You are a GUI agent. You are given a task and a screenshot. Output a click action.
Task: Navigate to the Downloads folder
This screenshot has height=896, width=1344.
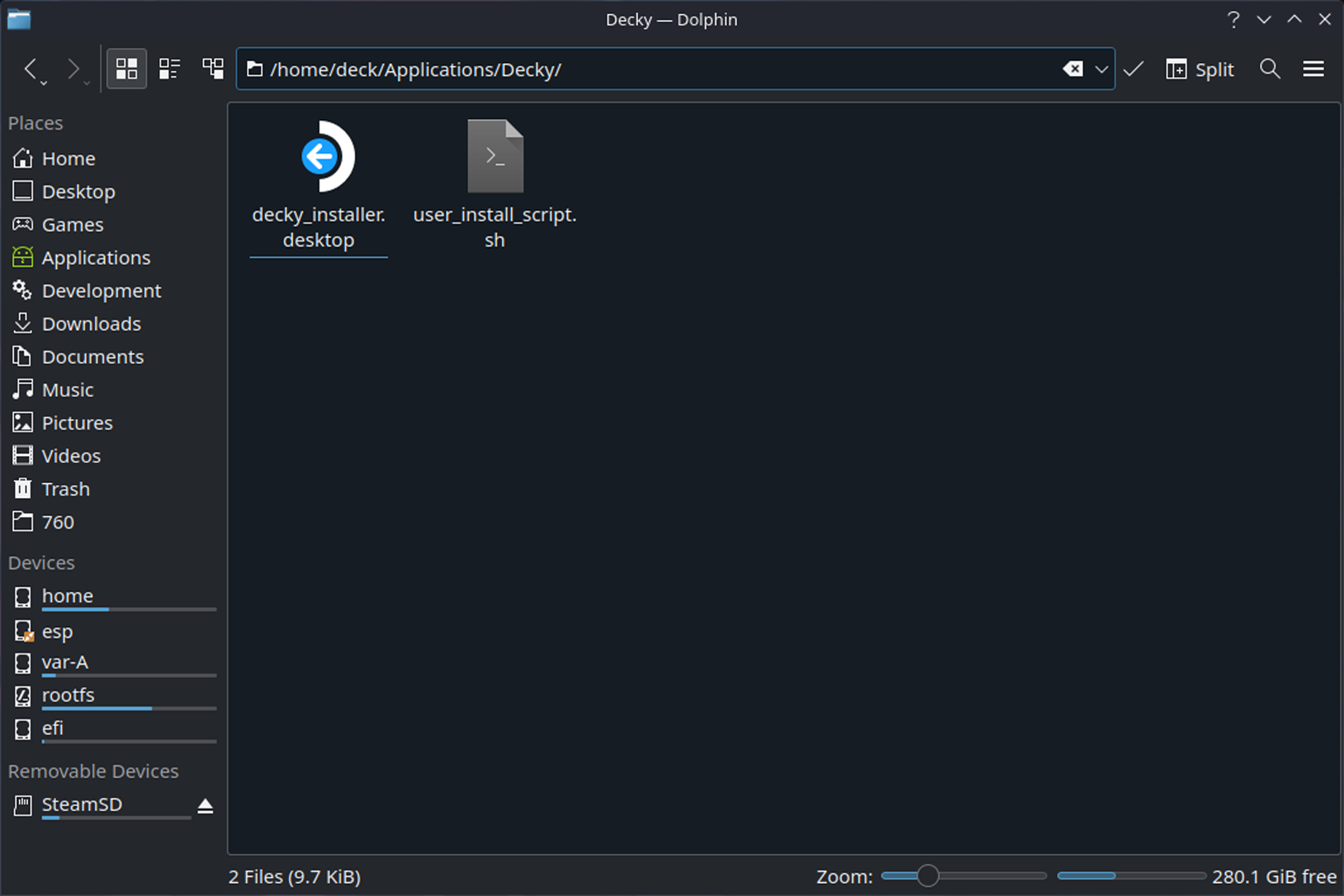[x=91, y=324]
